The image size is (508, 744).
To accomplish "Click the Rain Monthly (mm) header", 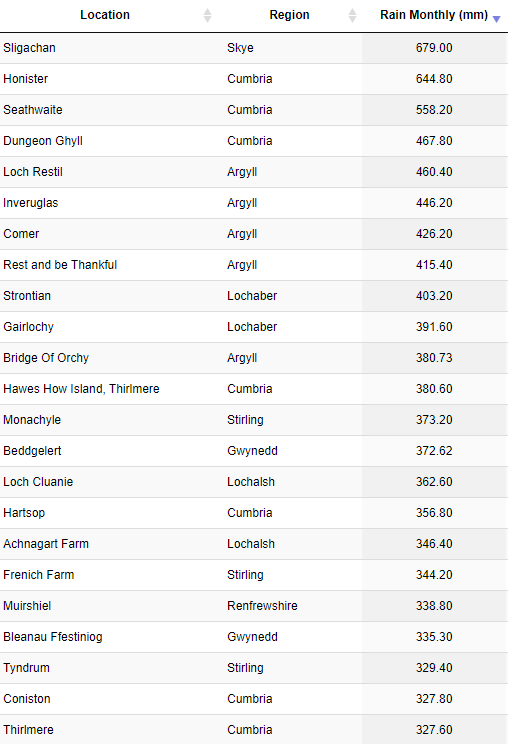I will tap(434, 15).
